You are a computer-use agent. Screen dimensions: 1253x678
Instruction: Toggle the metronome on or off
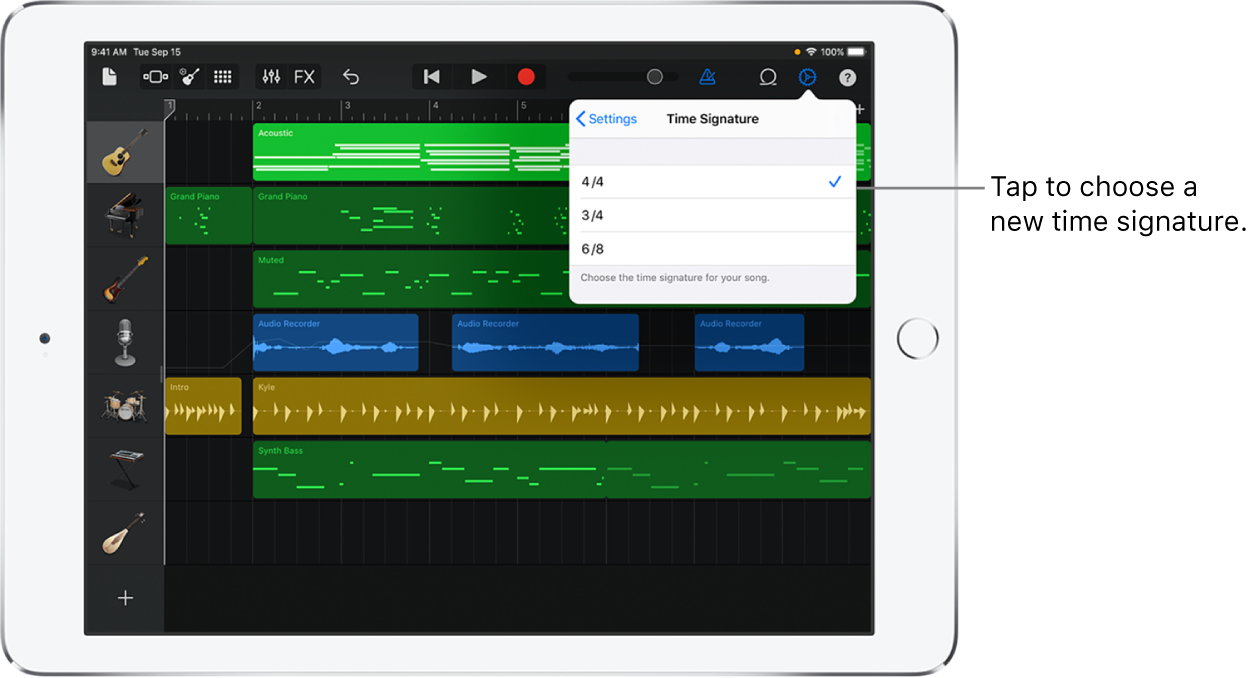click(x=707, y=76)
